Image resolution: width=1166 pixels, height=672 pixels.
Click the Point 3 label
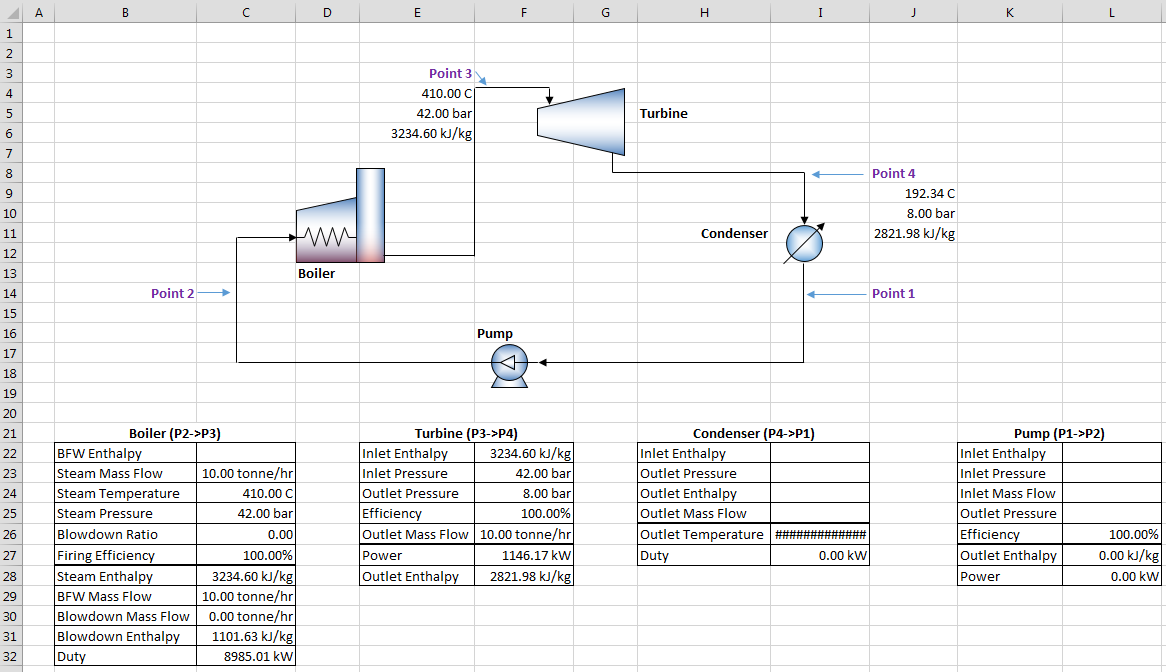click(450, 74)
